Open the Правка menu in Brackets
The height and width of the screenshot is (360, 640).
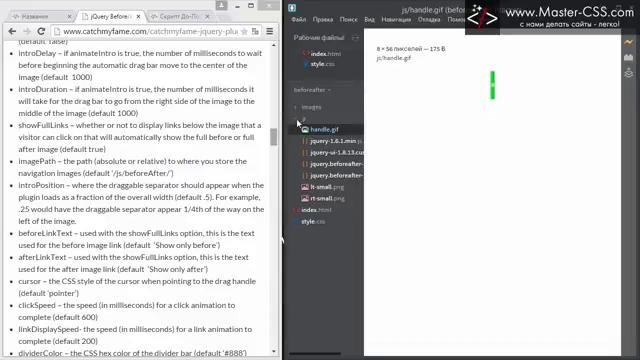tap(323, 20)
